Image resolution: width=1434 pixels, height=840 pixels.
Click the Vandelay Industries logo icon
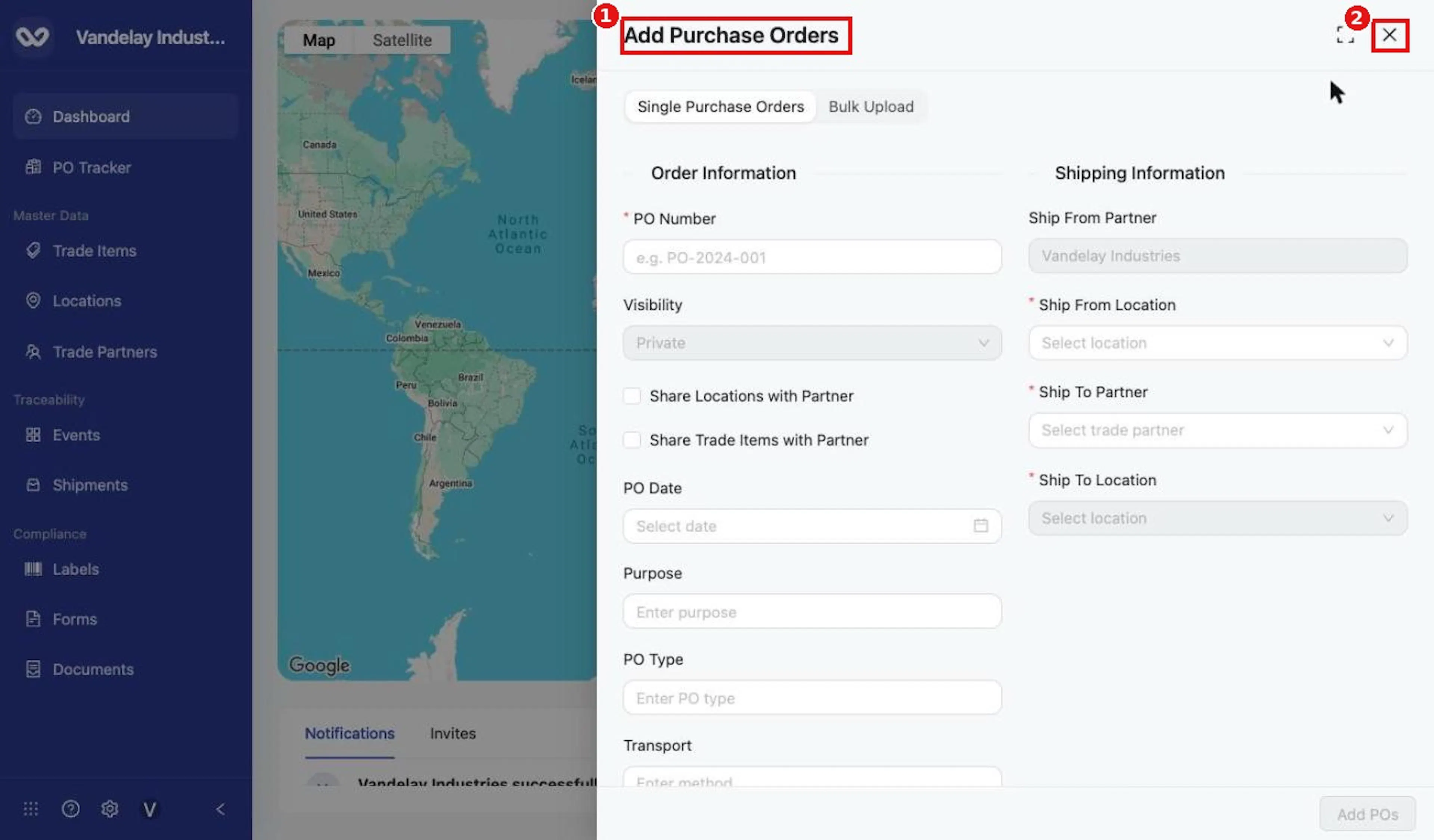click(x=32, y=37)
